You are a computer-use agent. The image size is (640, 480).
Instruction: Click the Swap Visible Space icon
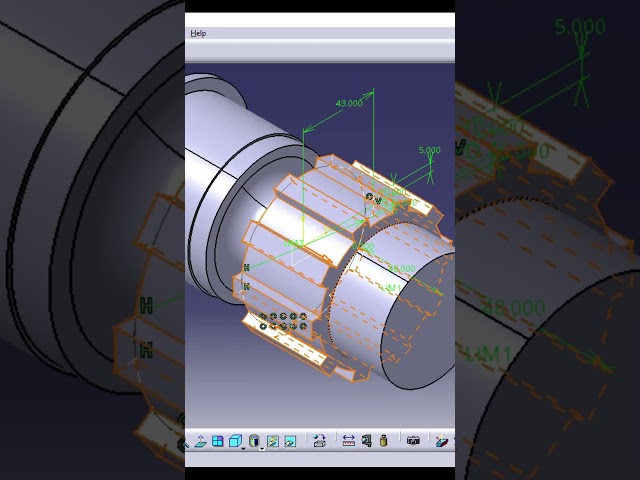coord(290,441)
